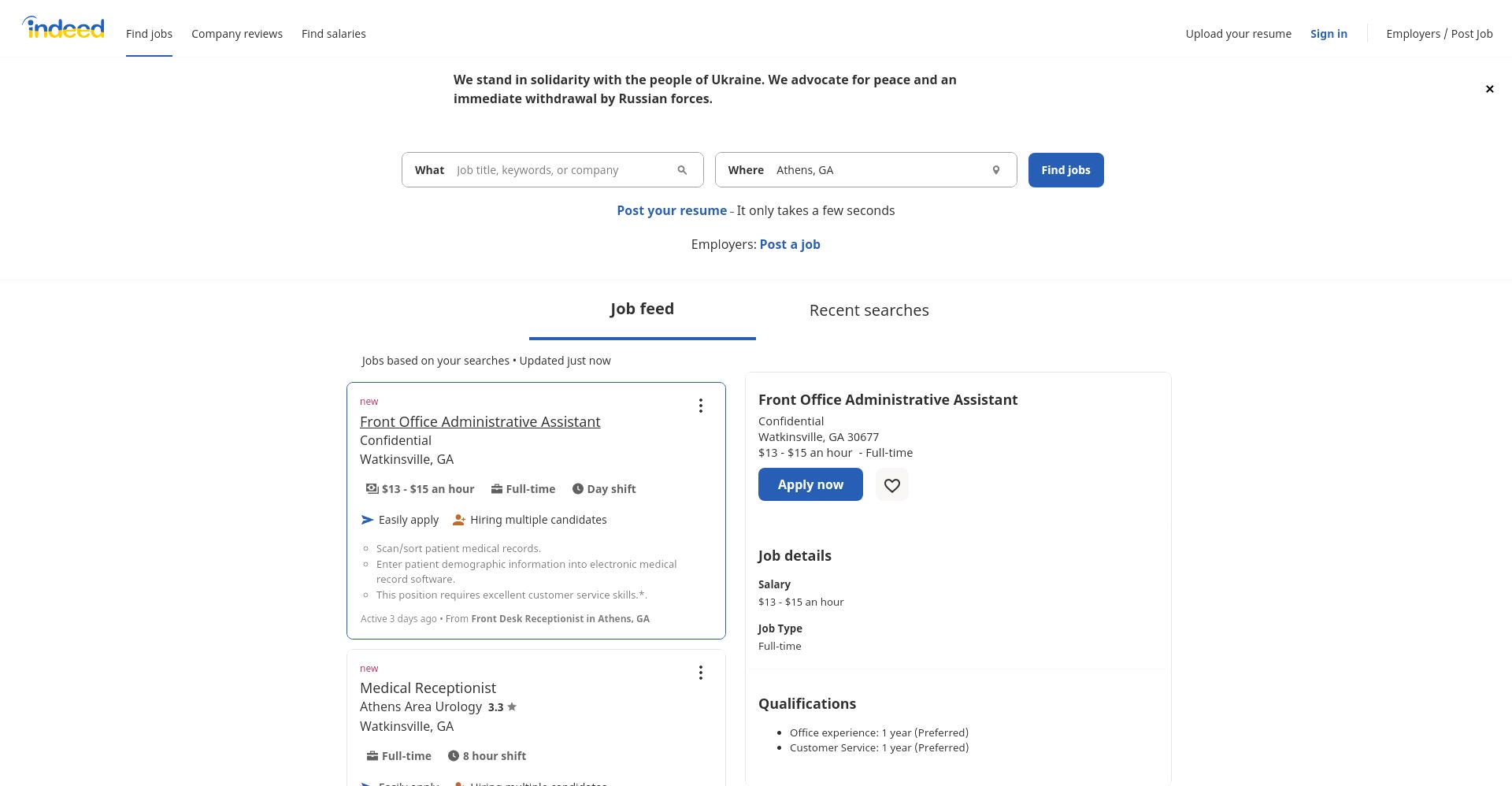Save job with the heart icon

[x=891, y=485]
